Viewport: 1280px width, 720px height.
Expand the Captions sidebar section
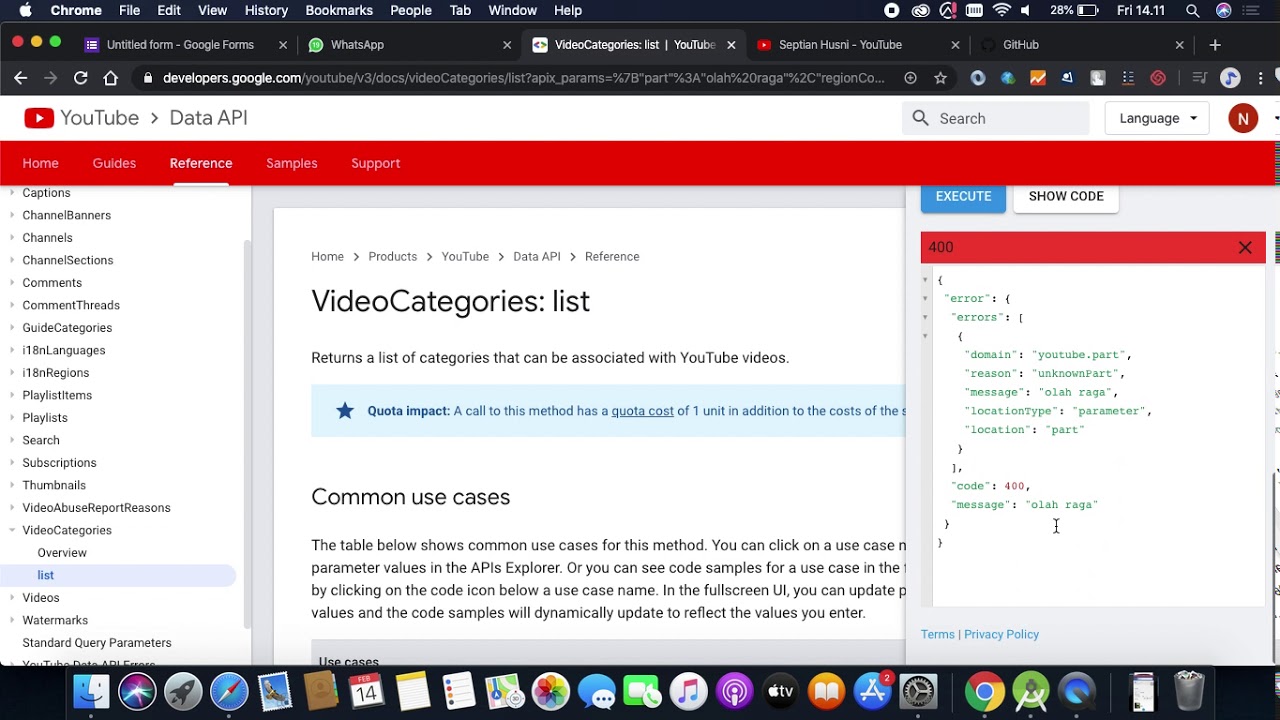tap(12, 193)
